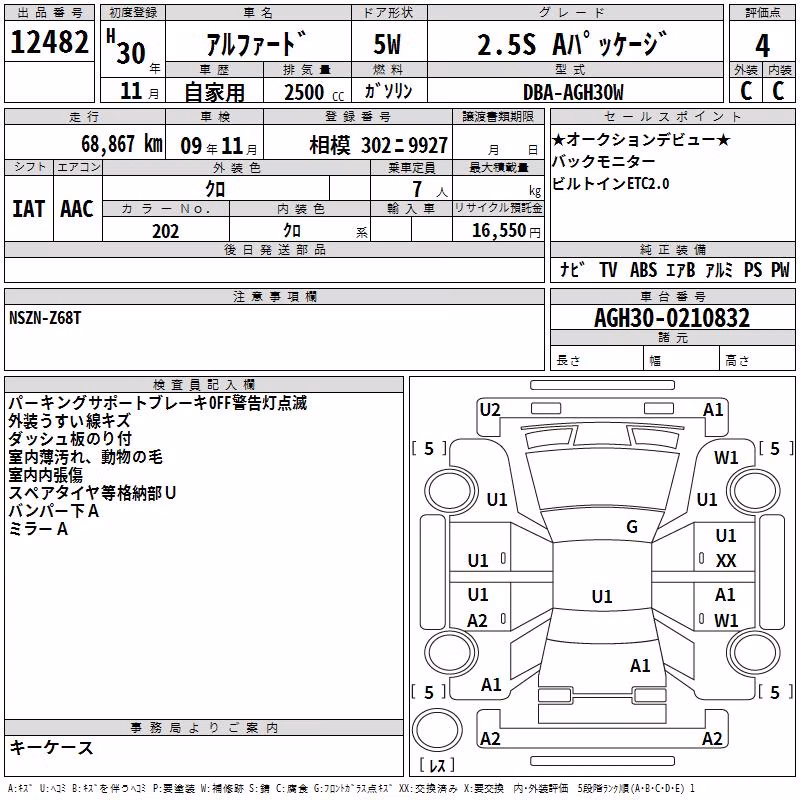Click the note バンパー下A
This screenshot has width=800, height=800.
[x=54, y=511]
